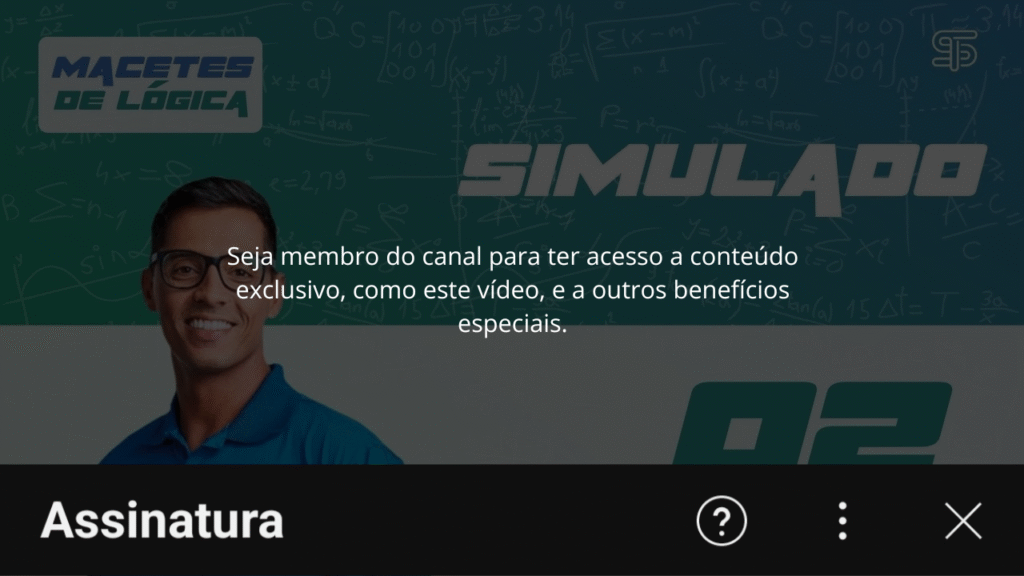Click the 'exclusivo, como este vídeo' text line
1024x576 pixels.
512,289
